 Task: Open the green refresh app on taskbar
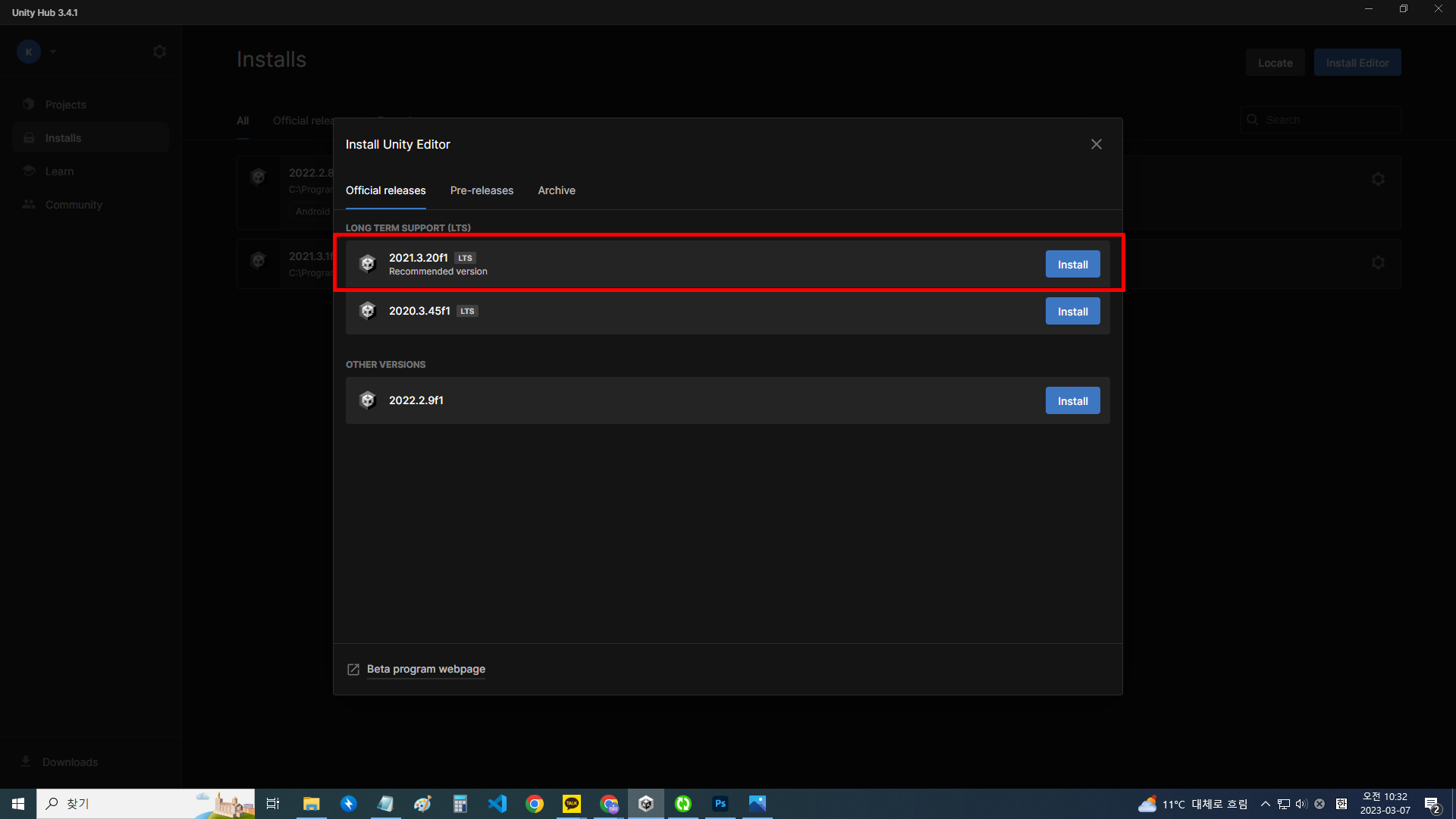pyautogui.click(x=683, y=804)
